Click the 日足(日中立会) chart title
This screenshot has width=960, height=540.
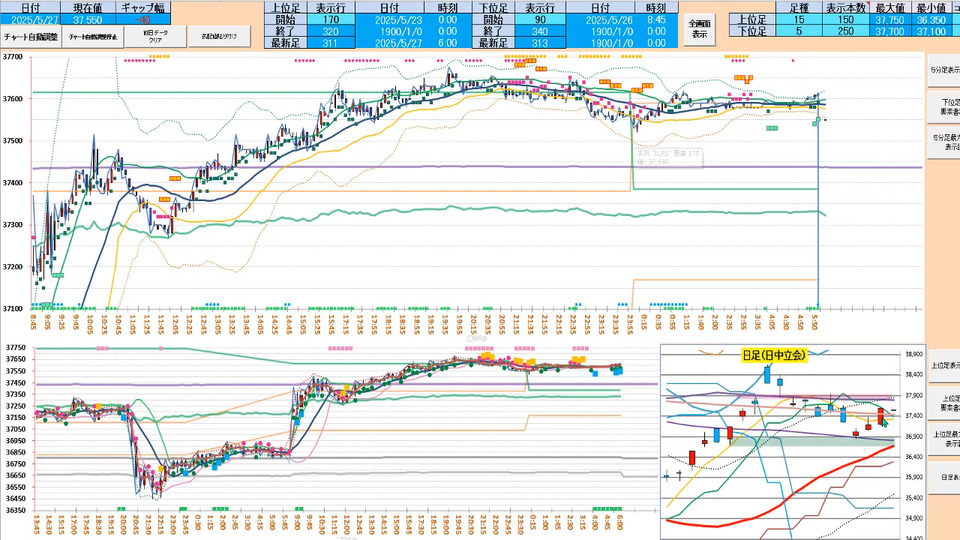(774, 355)
